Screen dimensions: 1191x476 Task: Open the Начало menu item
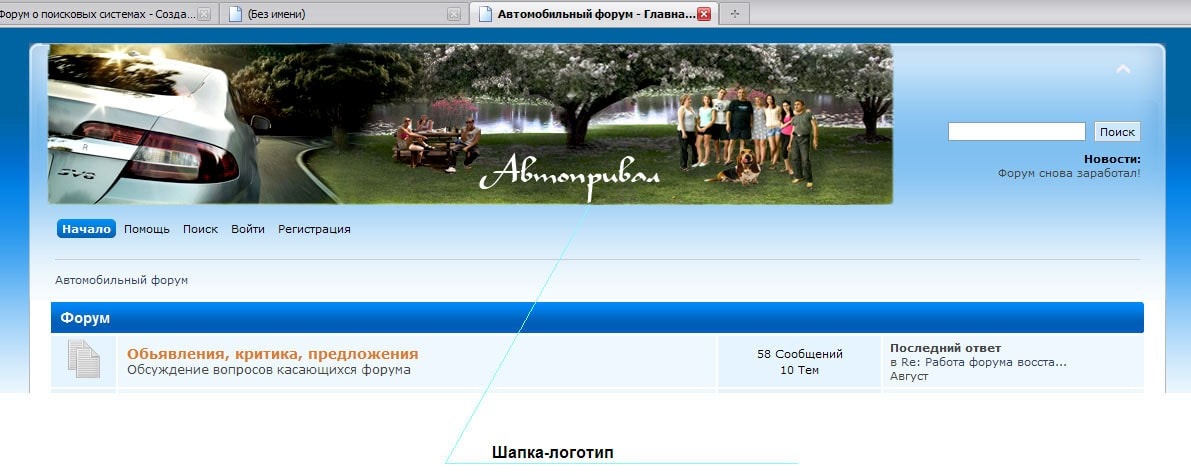(86, 229)
